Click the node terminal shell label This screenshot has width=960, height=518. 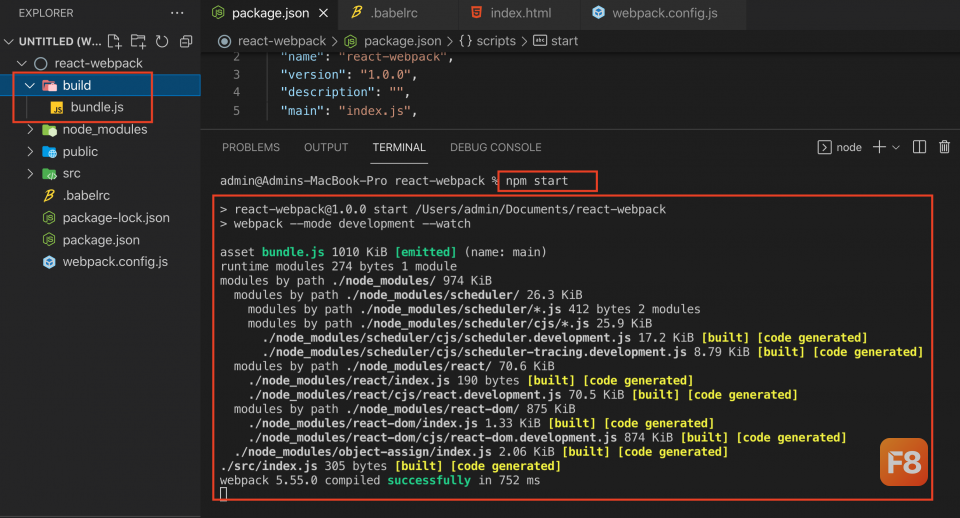click(849, 148)
